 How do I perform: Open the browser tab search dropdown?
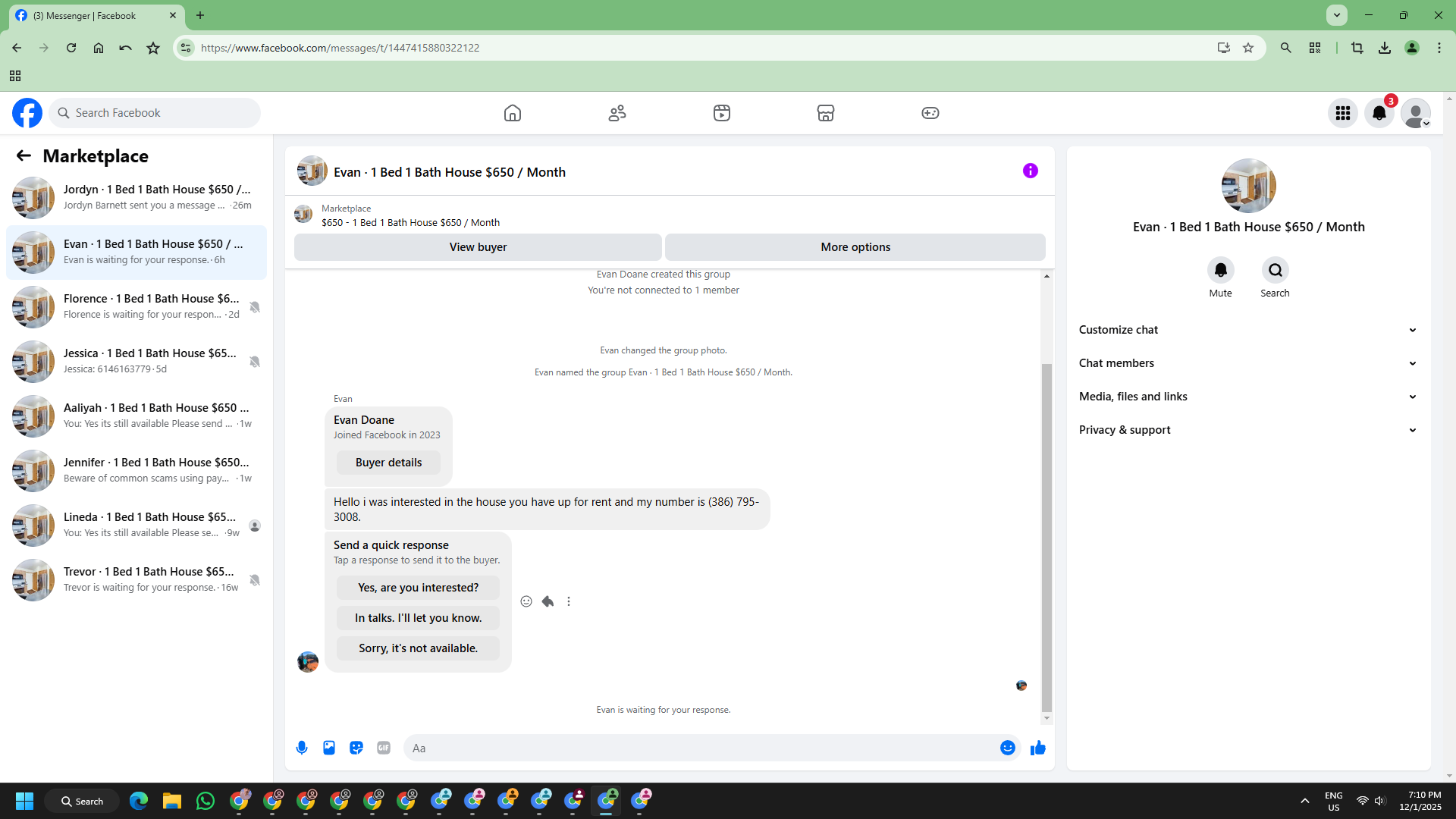(1337, 15)
